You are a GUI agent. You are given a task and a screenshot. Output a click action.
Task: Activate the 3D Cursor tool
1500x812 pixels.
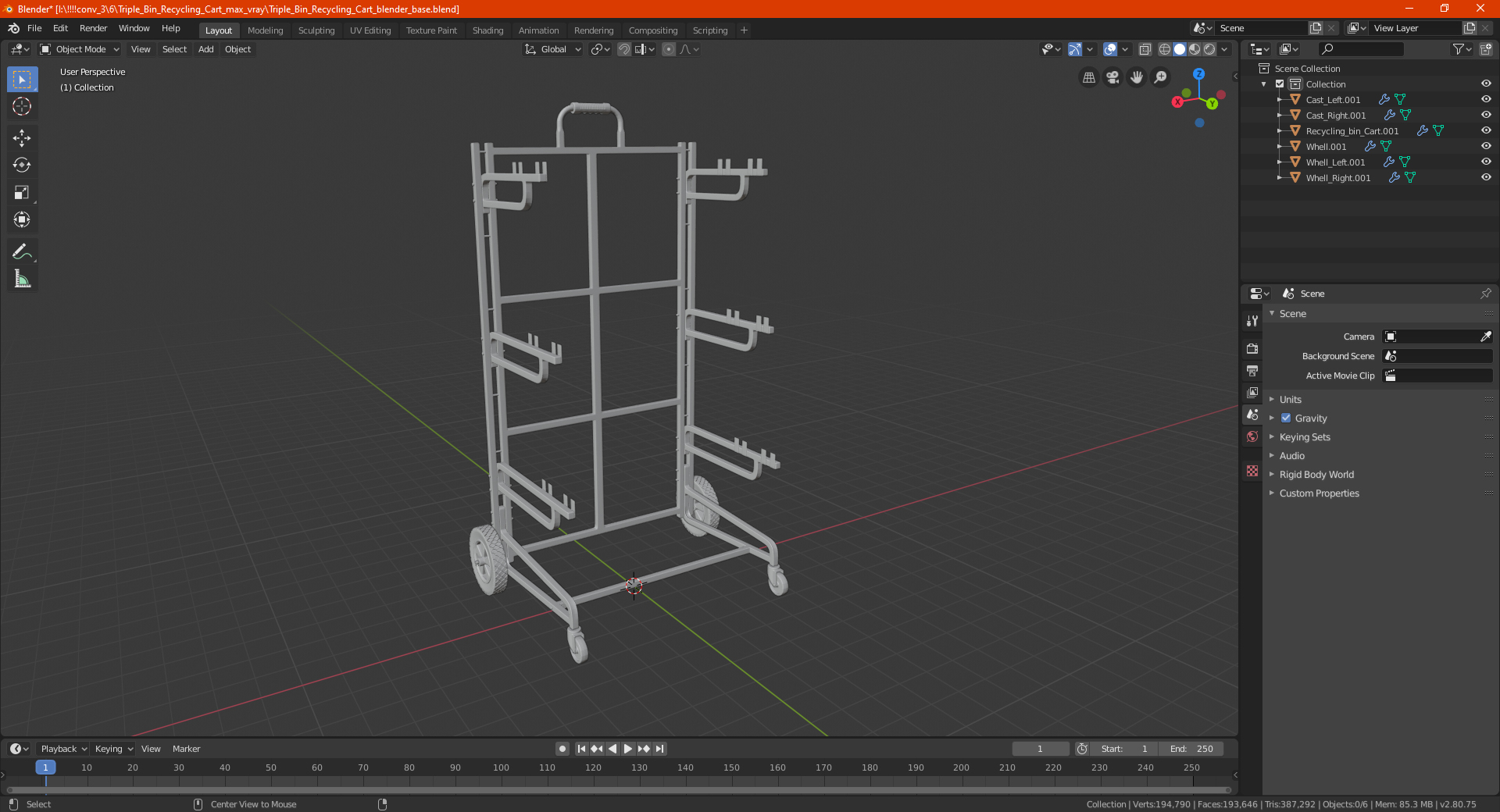[x=22, y=106]
